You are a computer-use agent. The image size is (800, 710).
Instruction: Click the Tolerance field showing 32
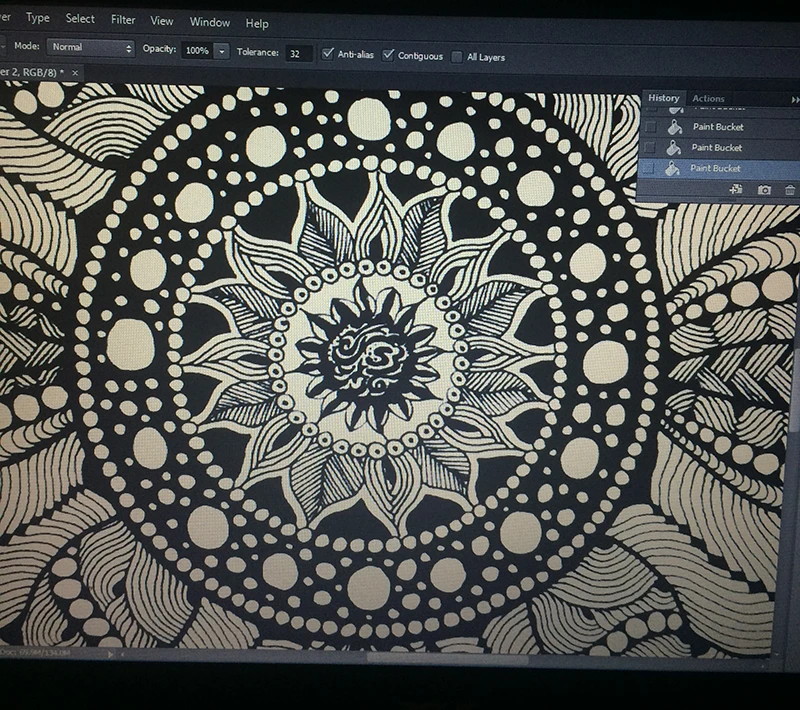click(x=298, y=53)
